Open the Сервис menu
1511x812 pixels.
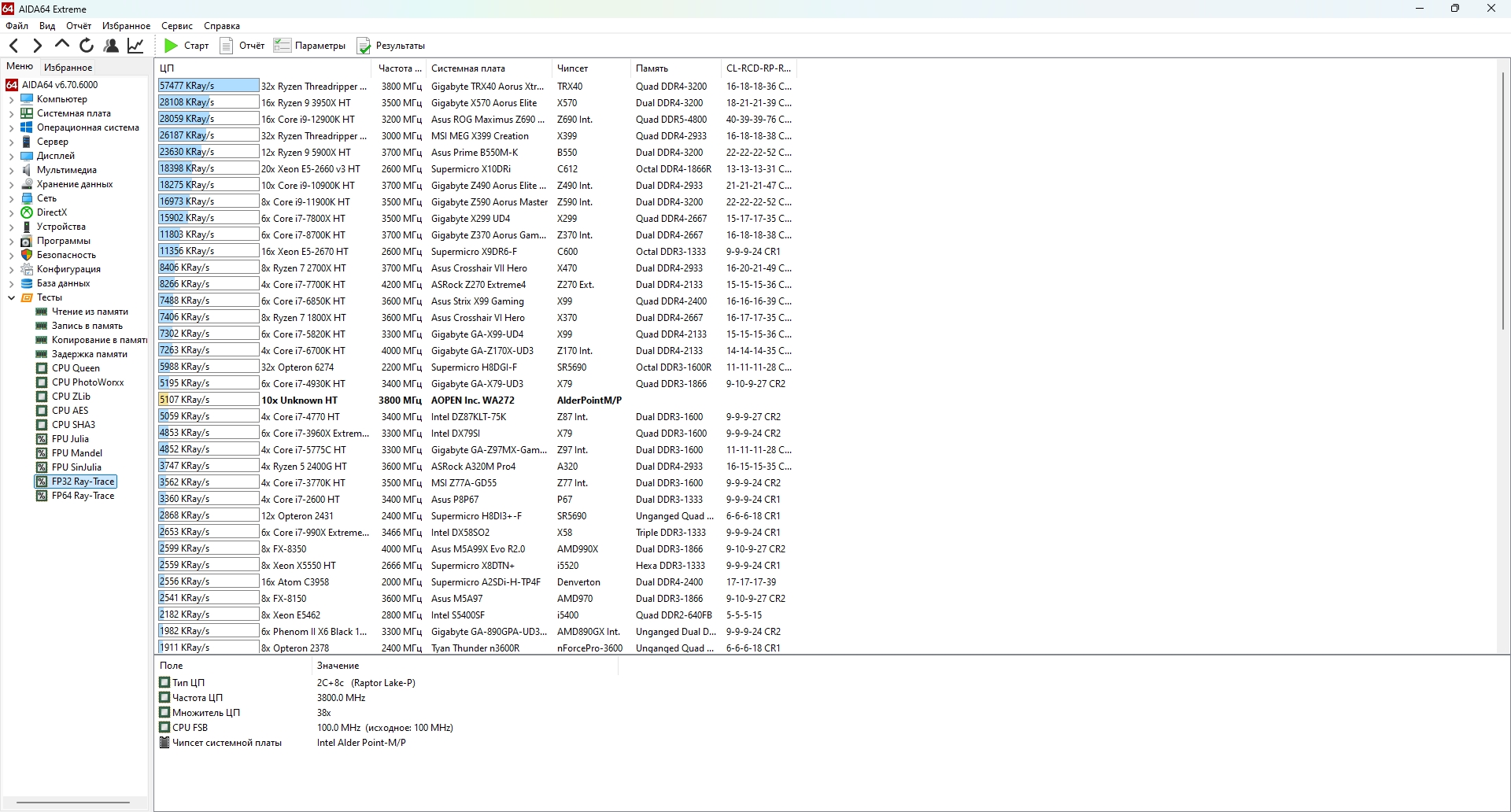(177, 26)
